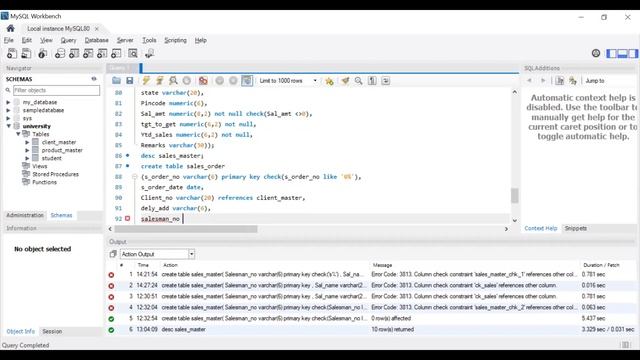Open the Scripting menu
640x360 pixels.
176,40
